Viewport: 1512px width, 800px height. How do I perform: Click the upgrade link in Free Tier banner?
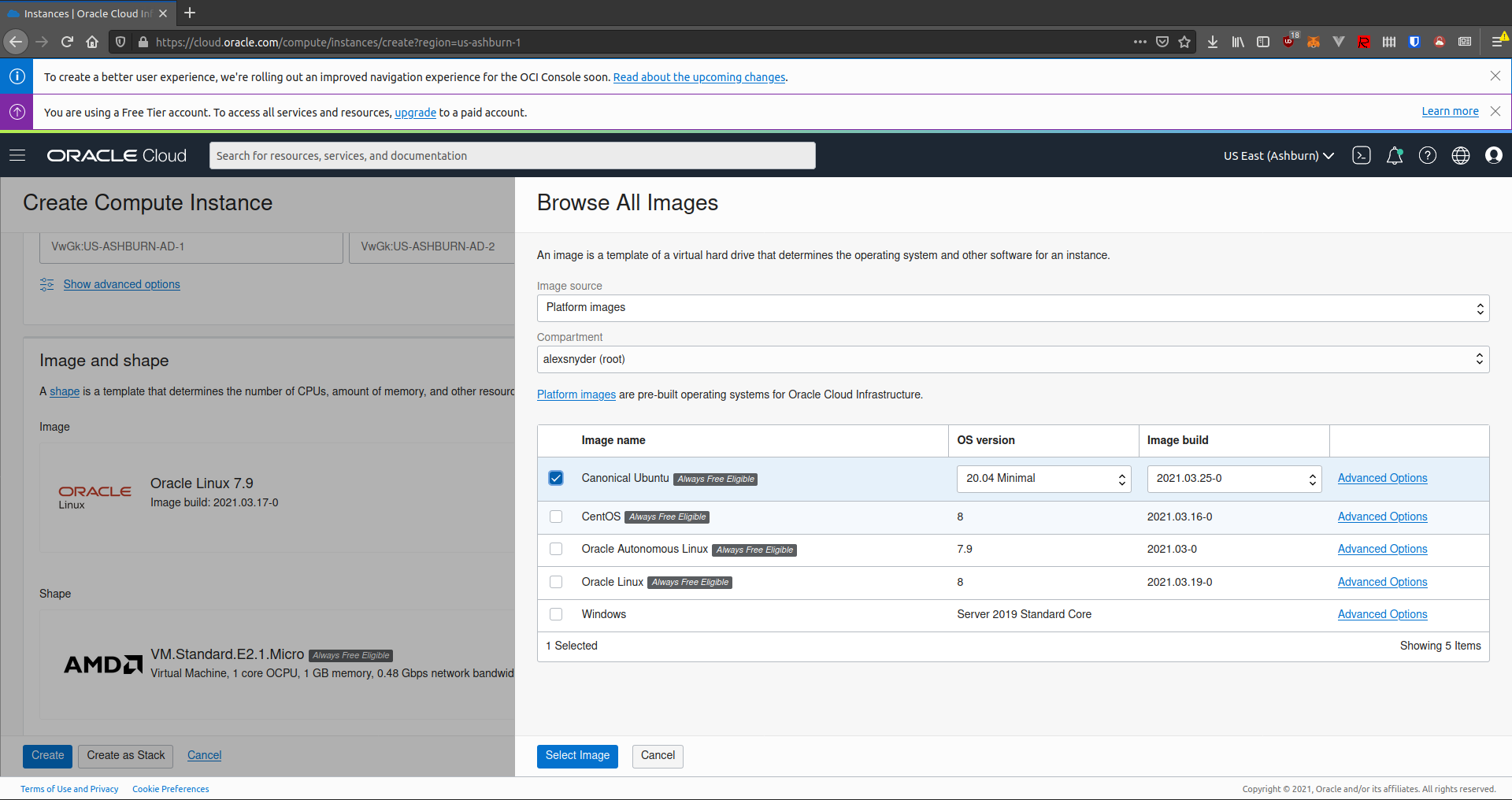415,113
